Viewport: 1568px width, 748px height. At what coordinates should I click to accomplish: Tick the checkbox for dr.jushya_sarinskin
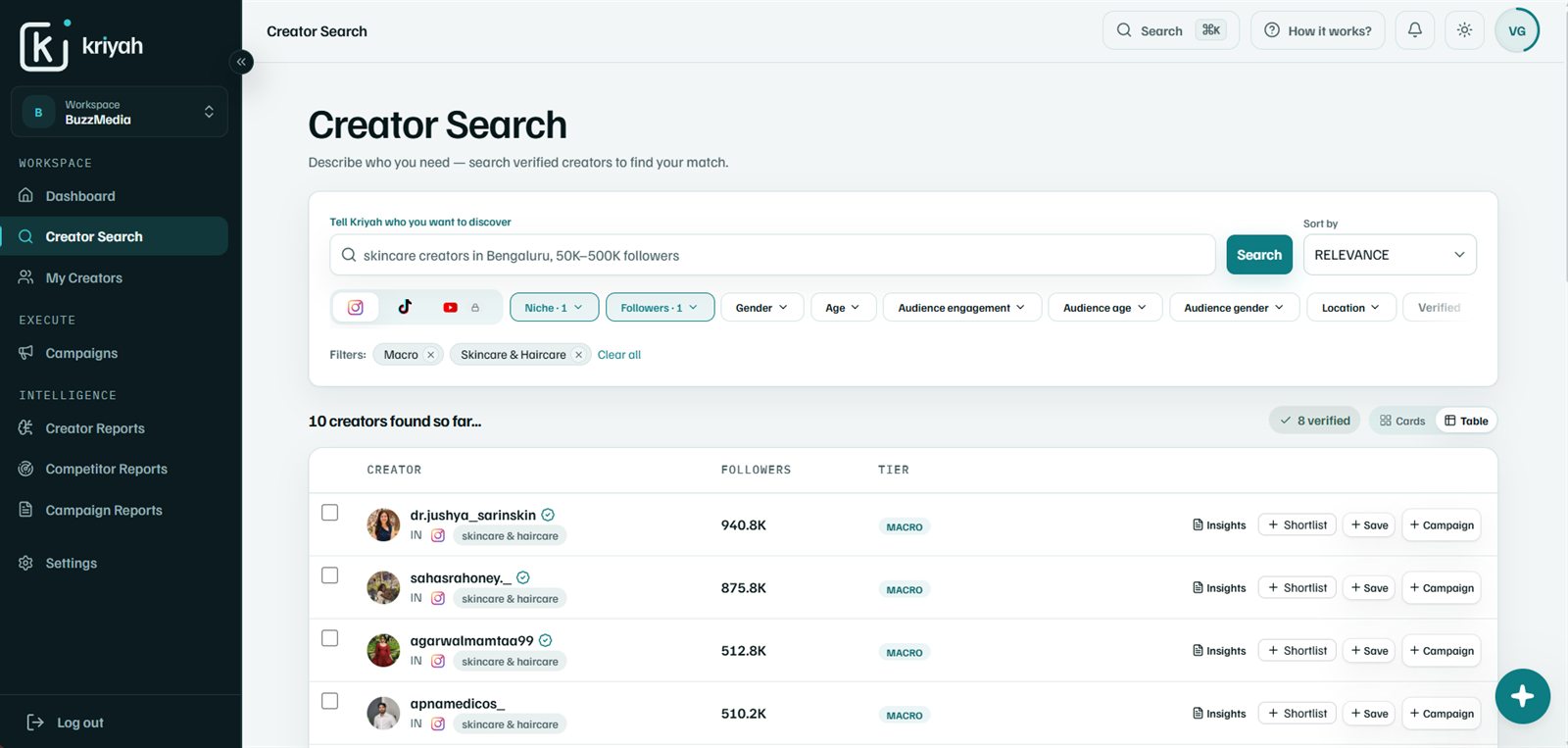tap(330, 513)
